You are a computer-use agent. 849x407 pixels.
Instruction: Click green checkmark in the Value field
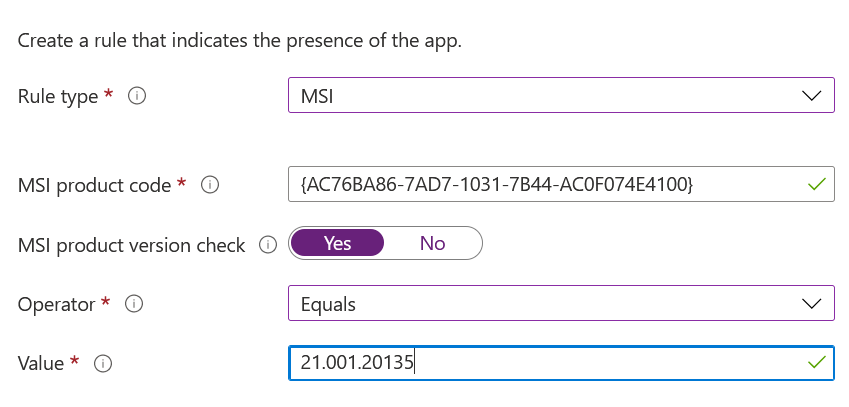click(817, 363)
